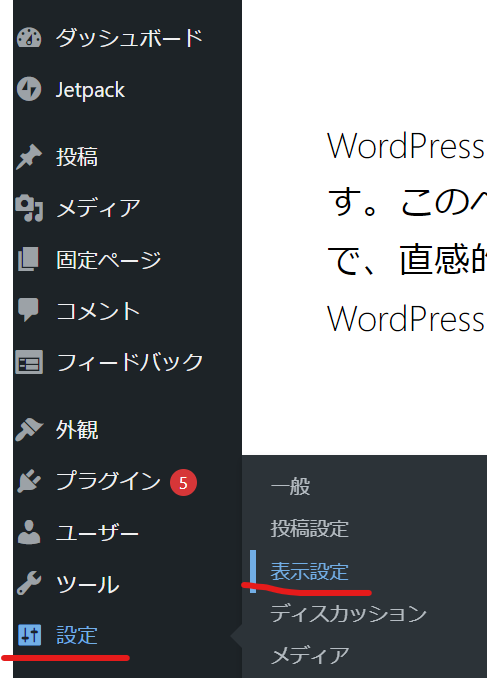Open the 設定 menu

77,635
